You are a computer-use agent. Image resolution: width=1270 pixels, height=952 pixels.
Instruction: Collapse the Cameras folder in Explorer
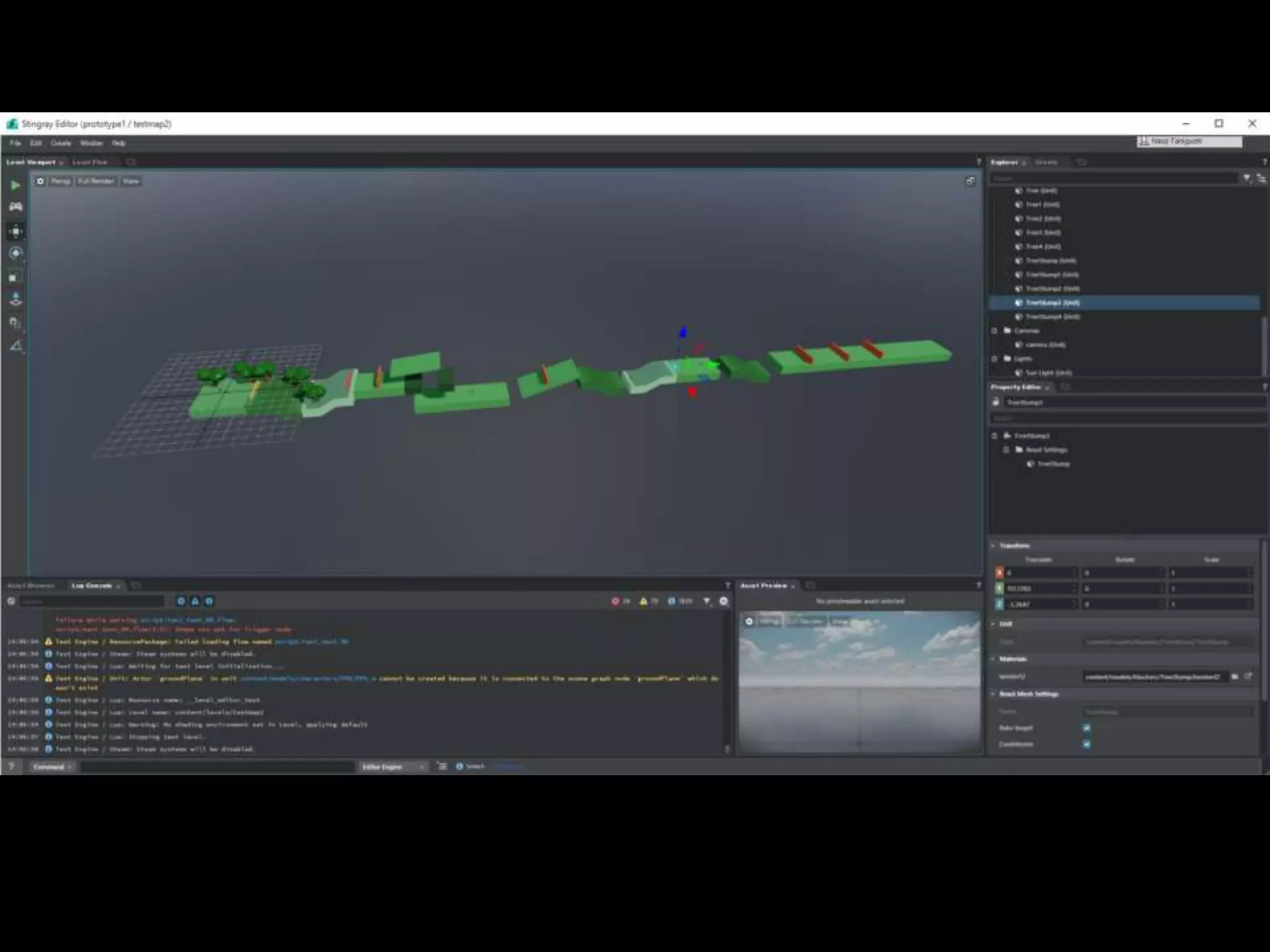995,330
